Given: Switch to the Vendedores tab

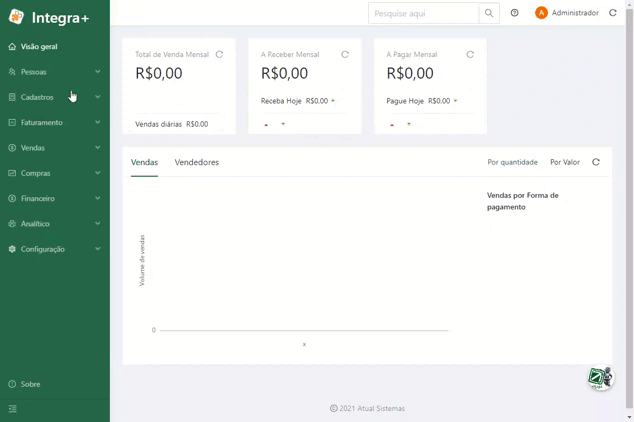Looking at the screenshot, I should (x=197, y=162).
